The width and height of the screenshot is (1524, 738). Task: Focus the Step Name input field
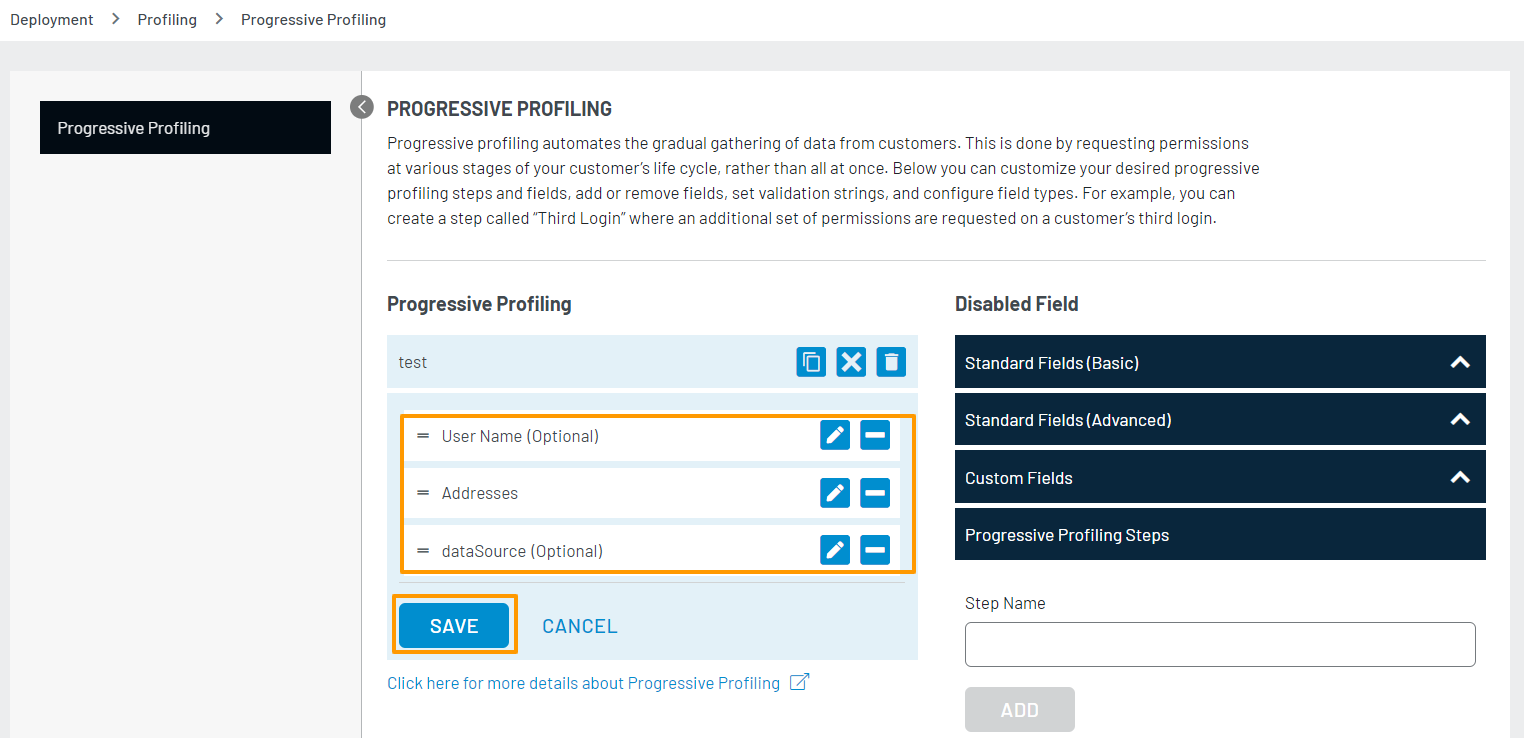(1220, 645)
